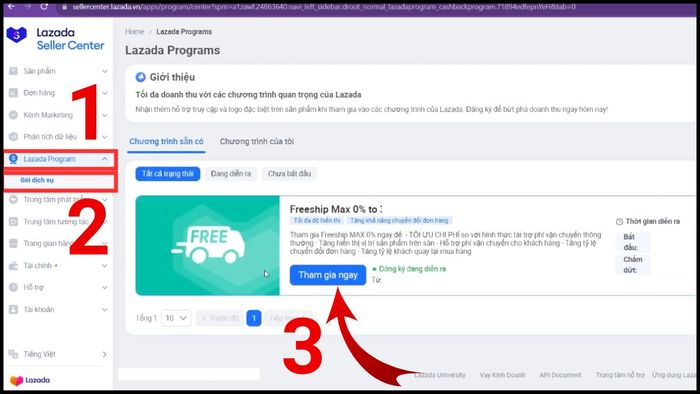Click the Tham gia ngay button

[328, 275]
